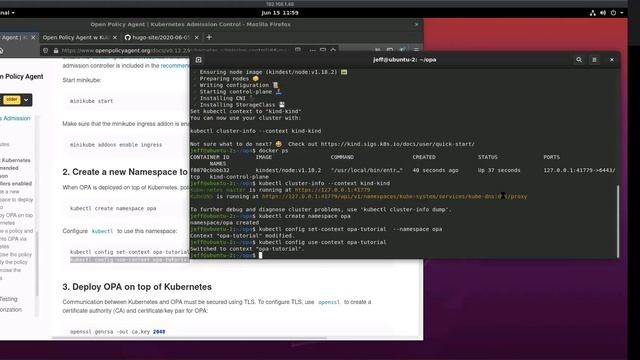The image size is (640, 360).
Task: Open the Terminal application menu in top bar
Action: (x=7, y=13)
